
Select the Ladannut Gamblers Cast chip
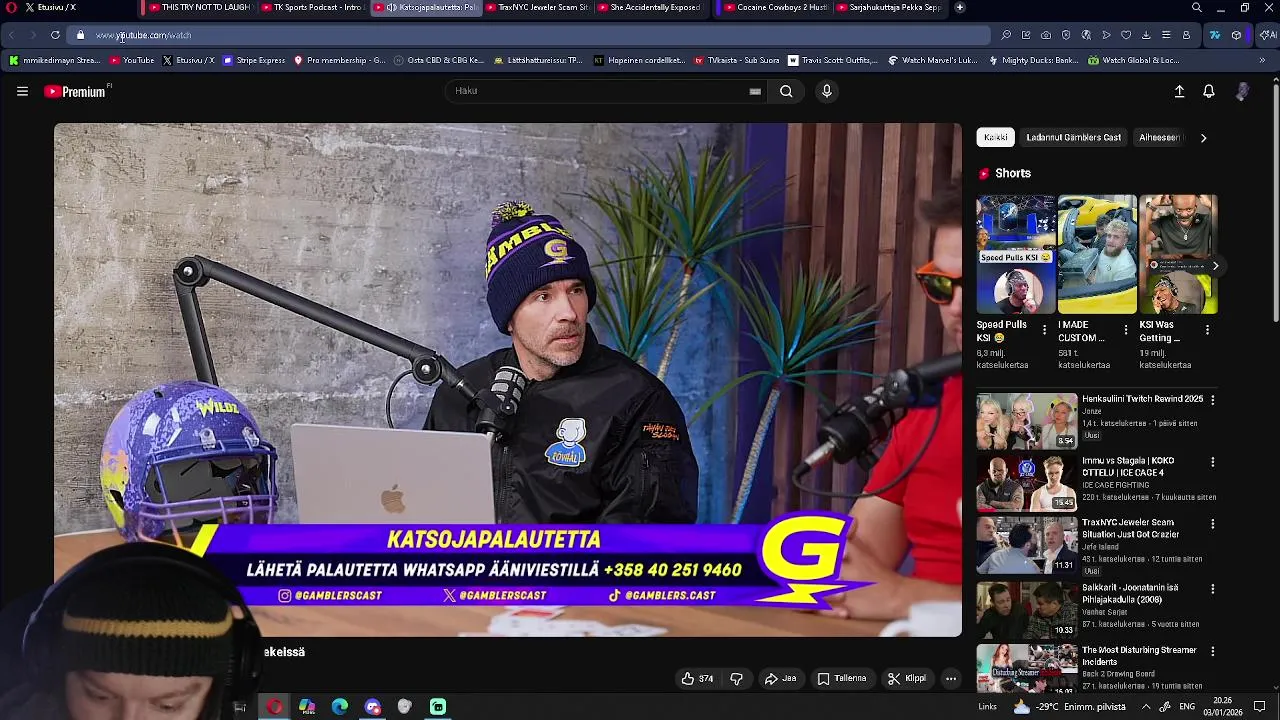[x=1073, y=137]
